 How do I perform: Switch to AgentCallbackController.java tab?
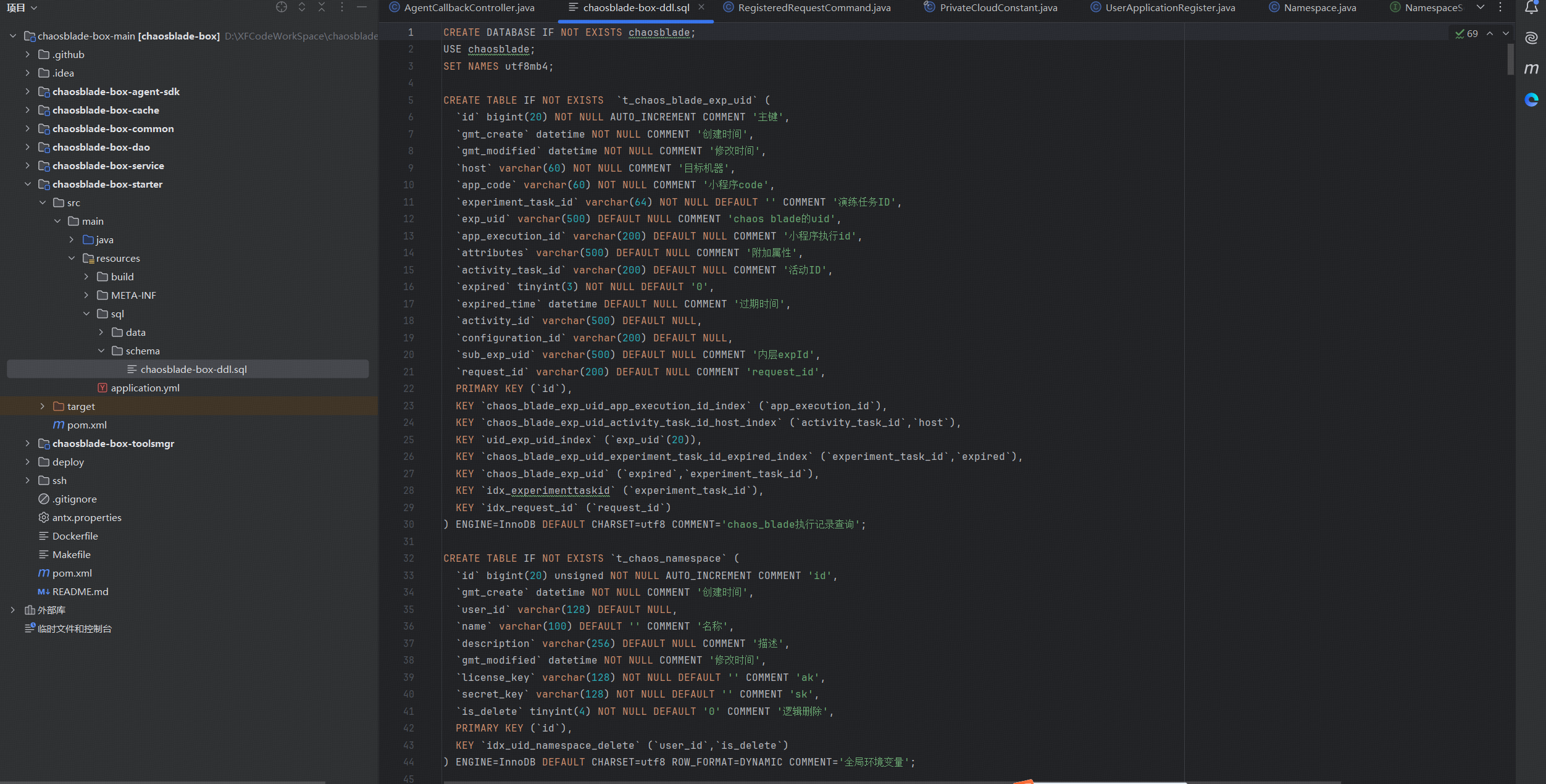(462, 7)
